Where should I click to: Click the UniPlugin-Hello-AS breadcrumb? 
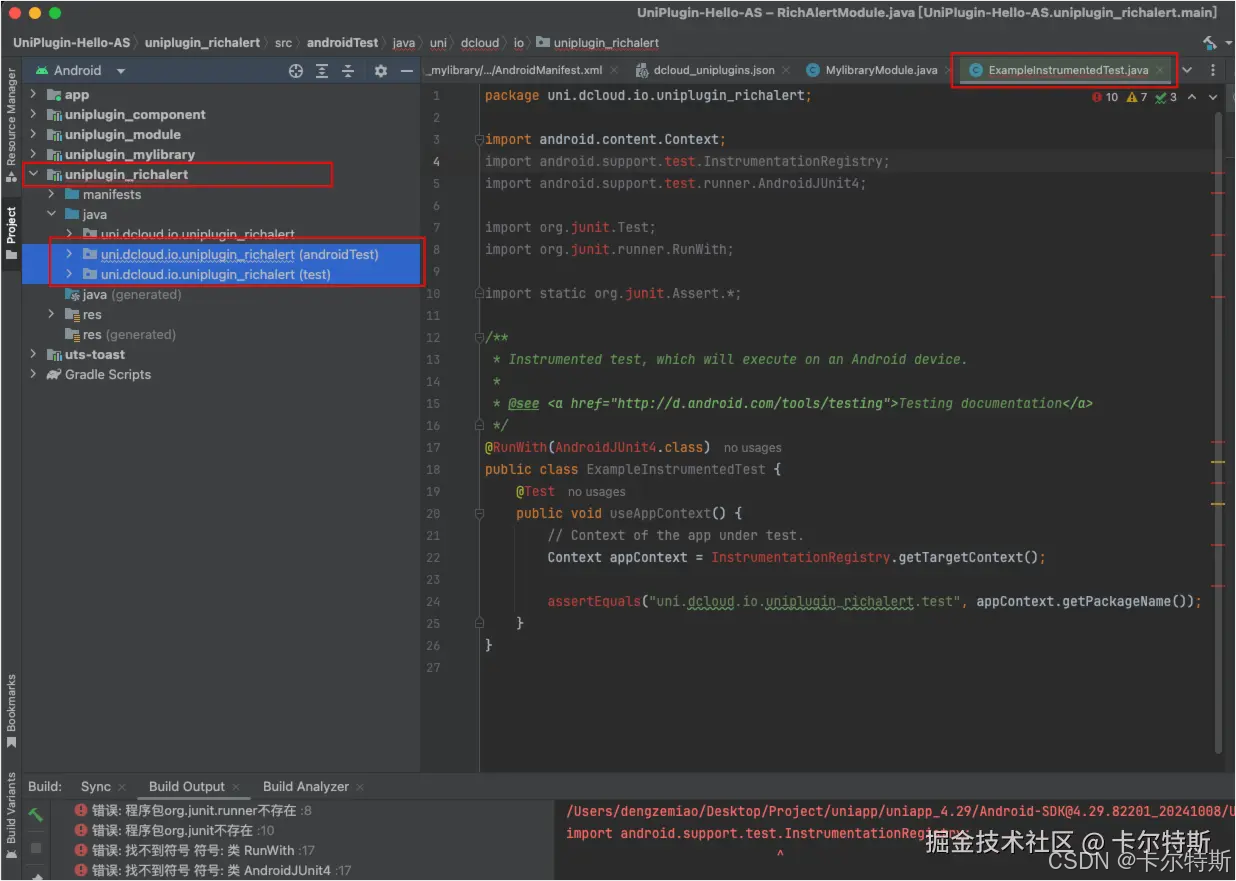click(71, 43)
